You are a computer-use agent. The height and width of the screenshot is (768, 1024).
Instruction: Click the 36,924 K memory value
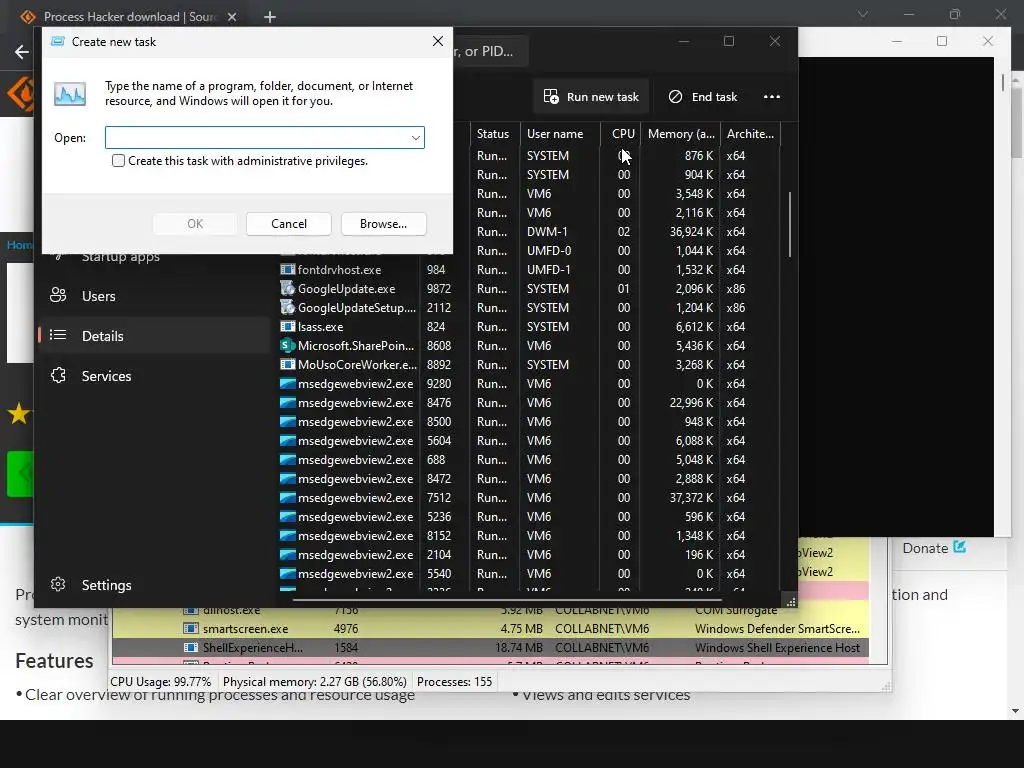(691, 232)
